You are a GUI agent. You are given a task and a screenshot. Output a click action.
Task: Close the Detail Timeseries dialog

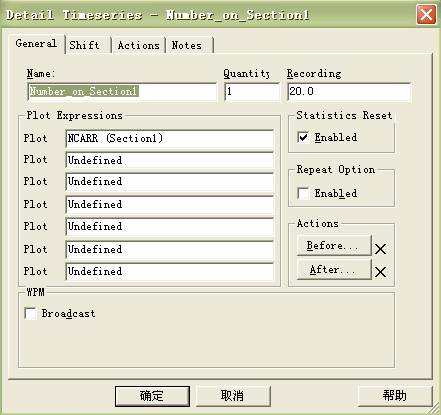[426, 15]
